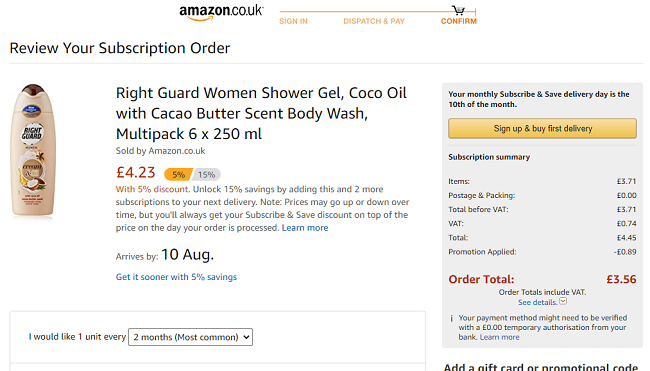Open Learn more about Subscribe & Save pricing
Viewport: 650px width, 371px height.
coord(305,228)
